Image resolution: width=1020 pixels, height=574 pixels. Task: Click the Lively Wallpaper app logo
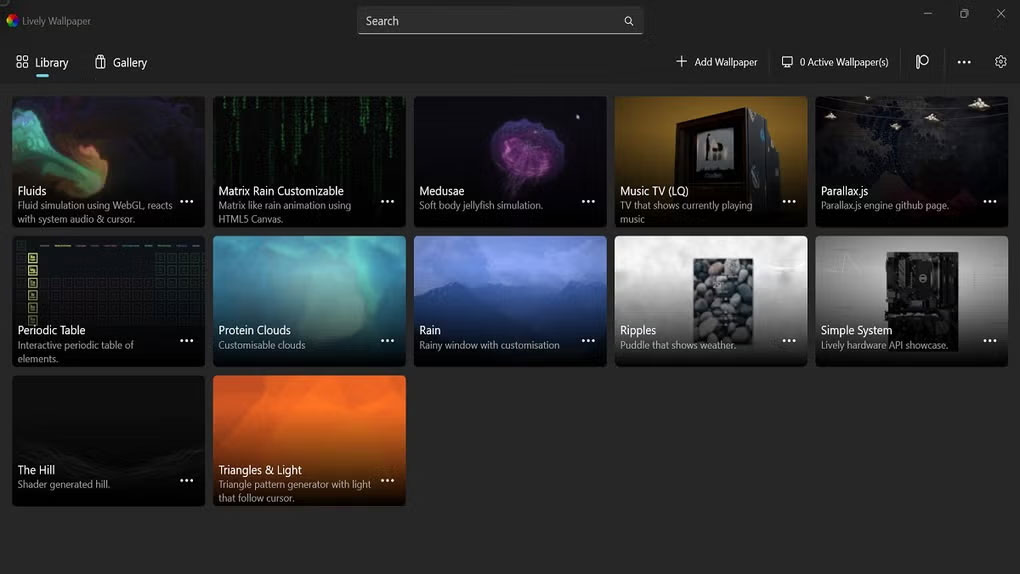coord(12,20)
